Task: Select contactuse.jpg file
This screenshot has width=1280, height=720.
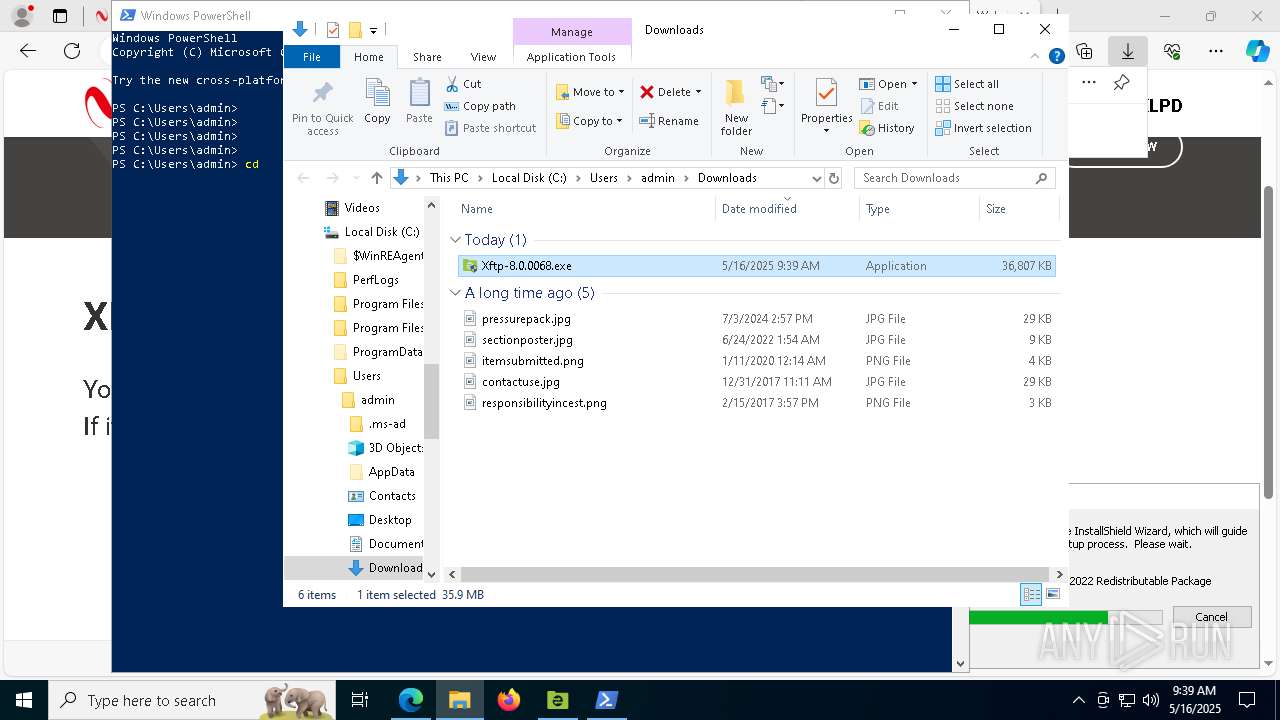Action: [x=756, y=382]
